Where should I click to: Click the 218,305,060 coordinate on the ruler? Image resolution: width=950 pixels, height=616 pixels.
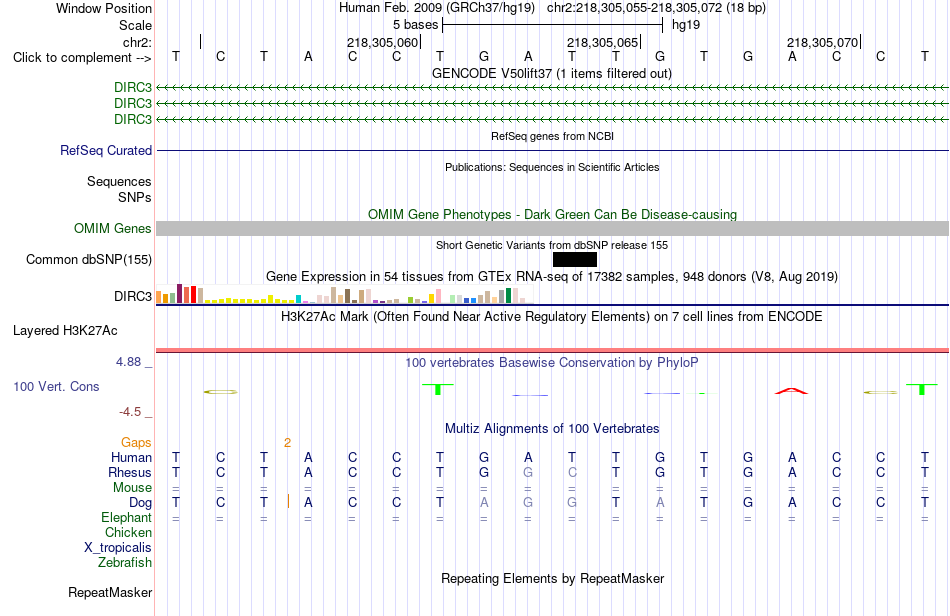[x=382, y=42]
